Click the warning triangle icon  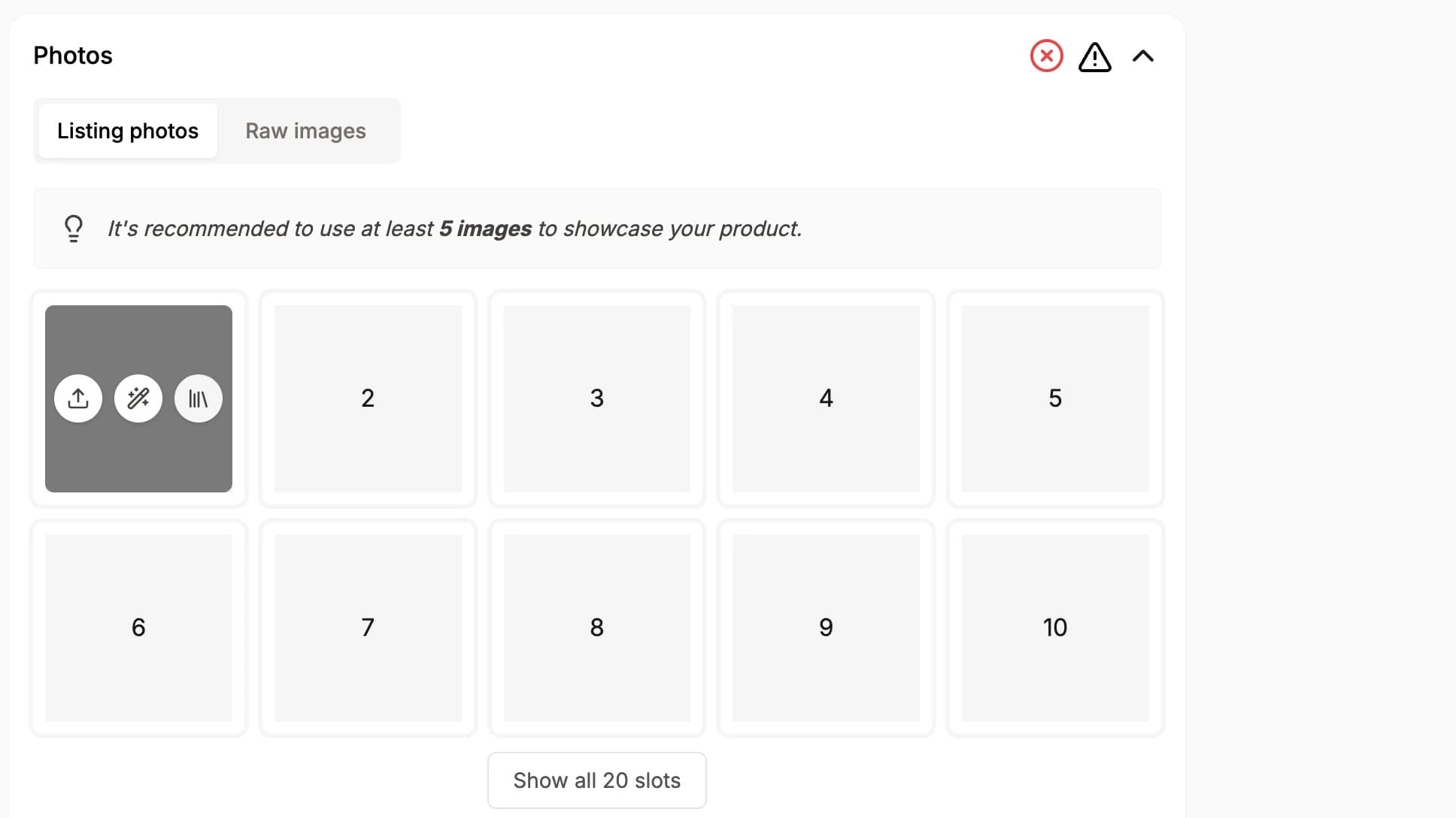[1094, 56]
